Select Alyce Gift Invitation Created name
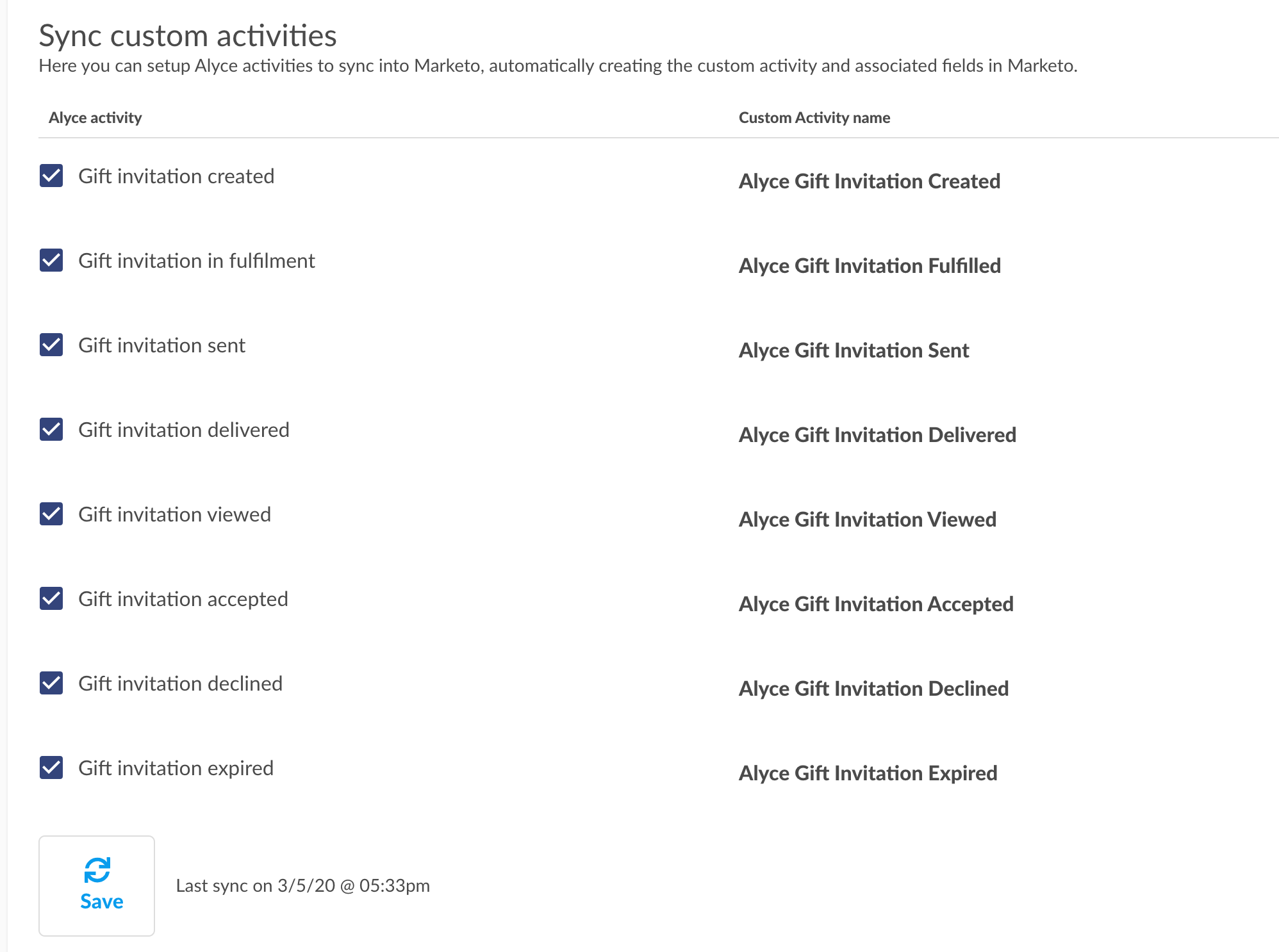Screen dimensions: 1279x952 coord(870,181)
